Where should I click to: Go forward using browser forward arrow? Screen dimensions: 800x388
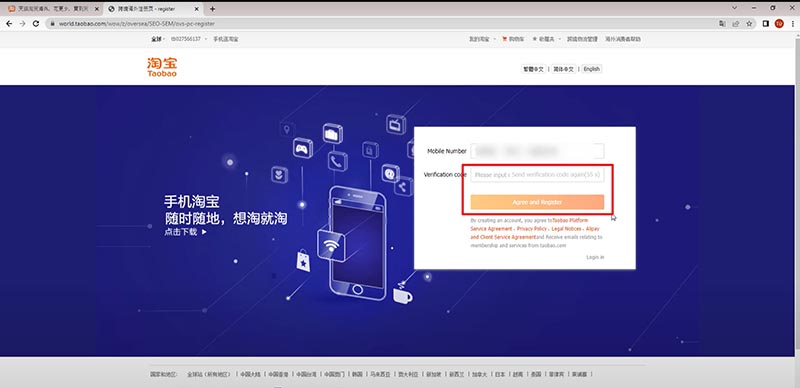(x=22, y=23)
